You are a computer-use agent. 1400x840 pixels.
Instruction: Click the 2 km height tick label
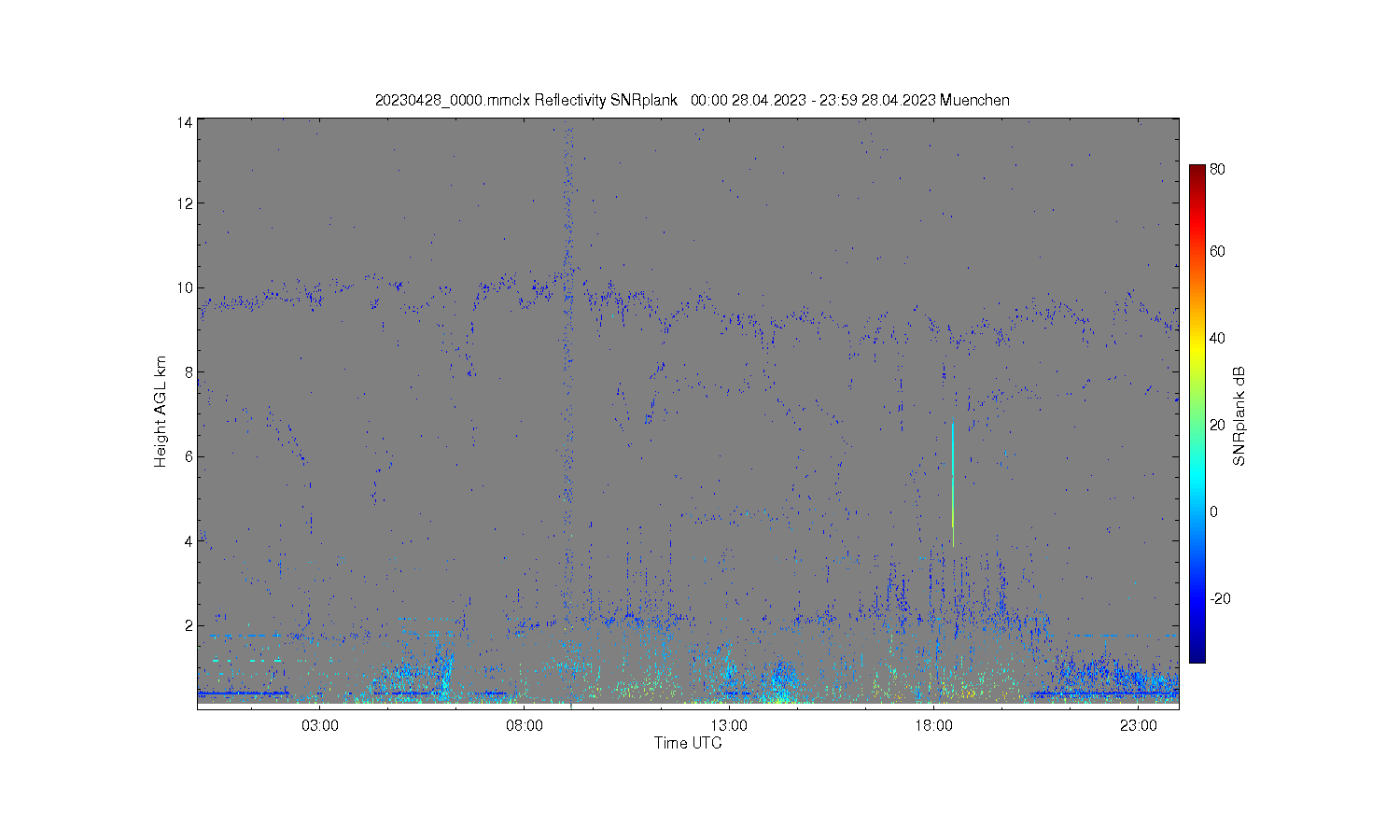[189, 625]
